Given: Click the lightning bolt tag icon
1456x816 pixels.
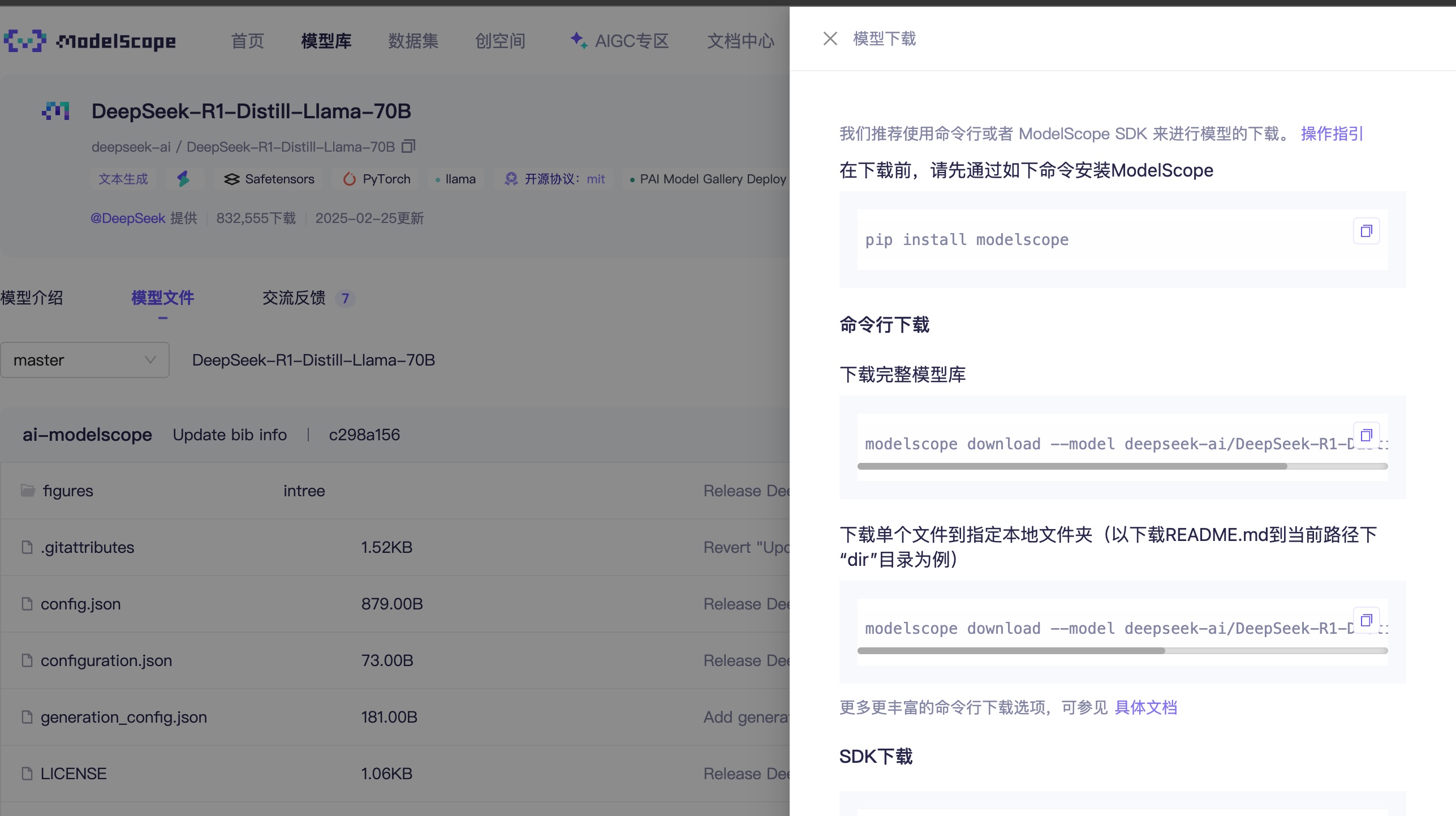Looking at the screenshot, I should click(x=183, y=179).
